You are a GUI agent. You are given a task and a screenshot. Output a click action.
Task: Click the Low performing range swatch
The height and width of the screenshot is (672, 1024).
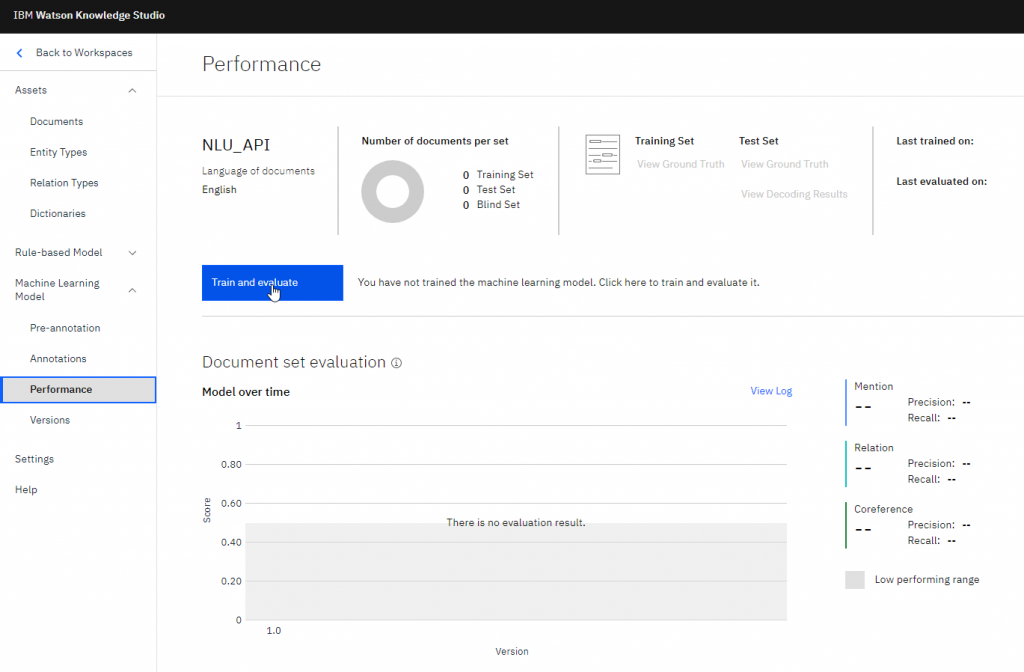click(855, 580)
